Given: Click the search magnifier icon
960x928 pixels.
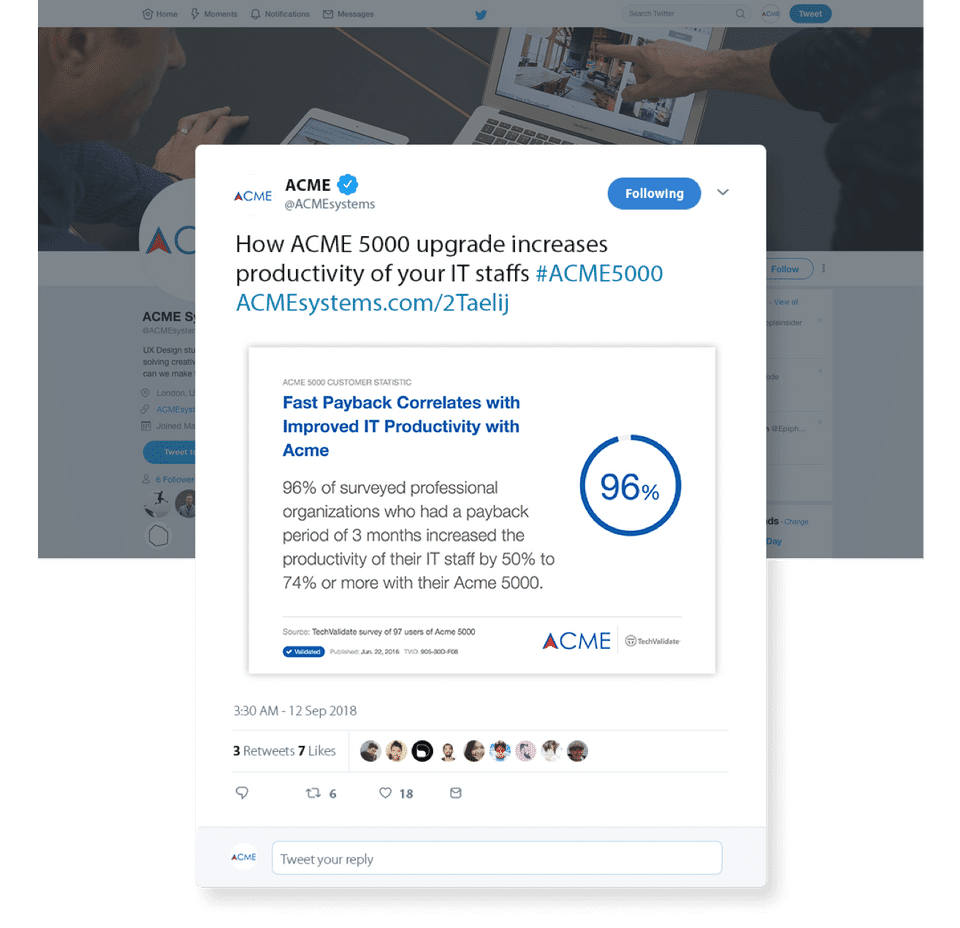Looking at the screenshot, I should [x=740, y=13].
